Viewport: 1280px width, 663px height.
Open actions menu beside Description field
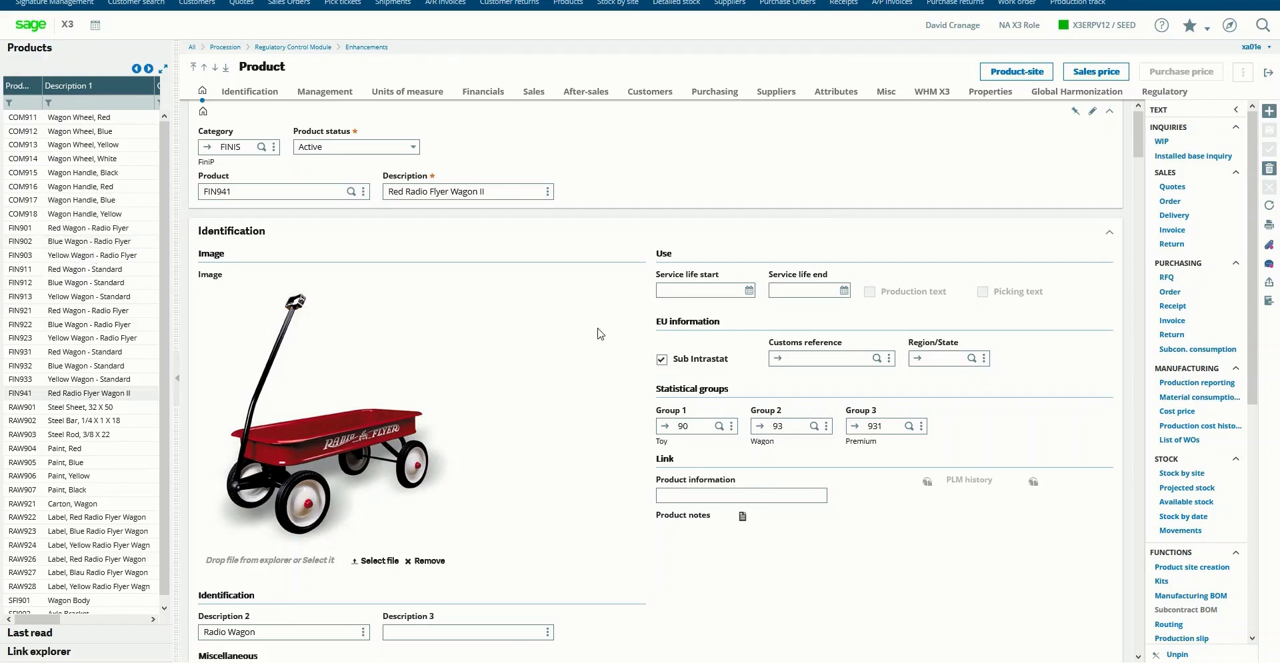coord(547,192)
